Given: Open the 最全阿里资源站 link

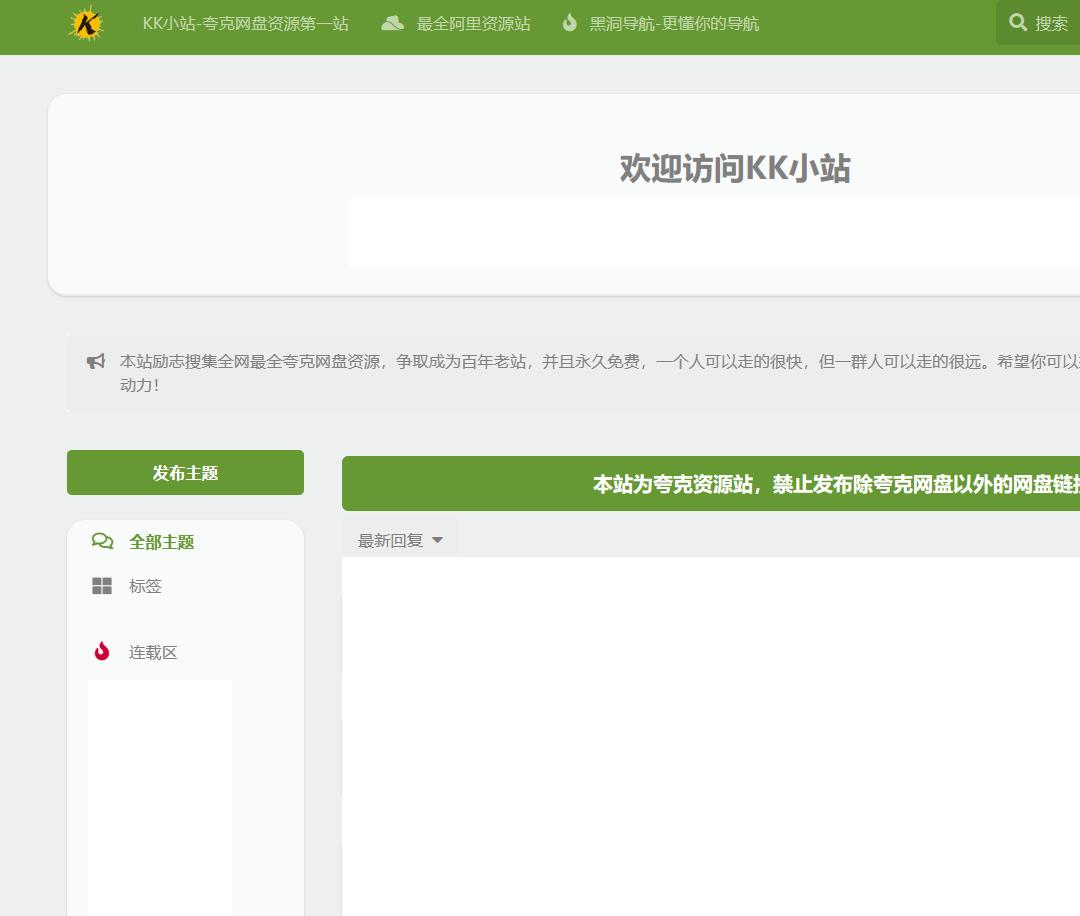Looking at the screenshot, I should (x=473, y=23).
